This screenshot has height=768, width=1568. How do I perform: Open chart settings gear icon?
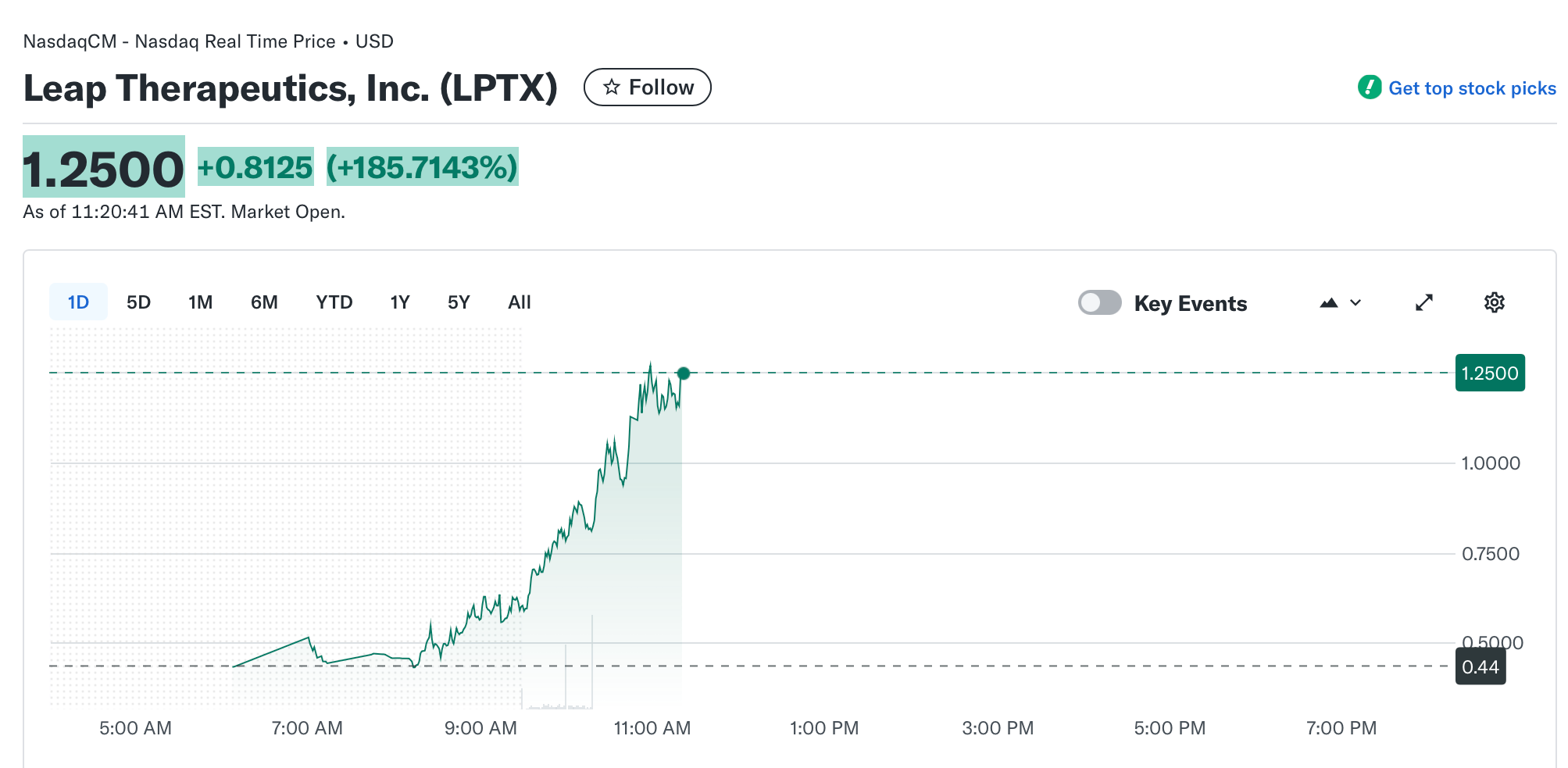tap(1494, 302)
